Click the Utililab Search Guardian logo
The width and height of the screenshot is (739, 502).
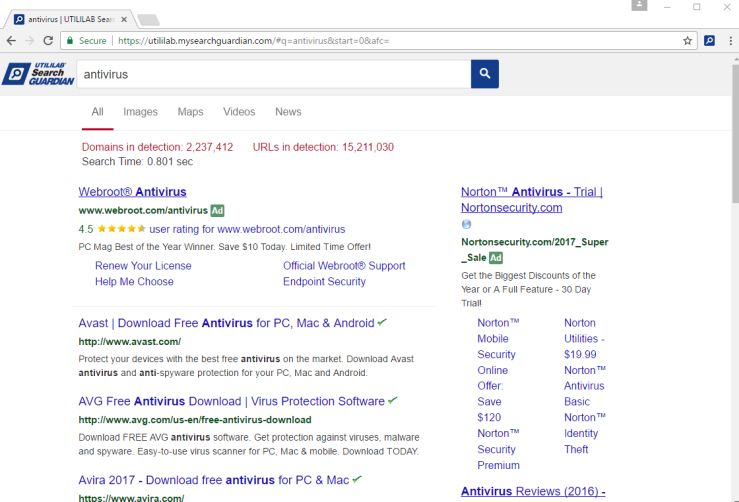tap(38, 74)
